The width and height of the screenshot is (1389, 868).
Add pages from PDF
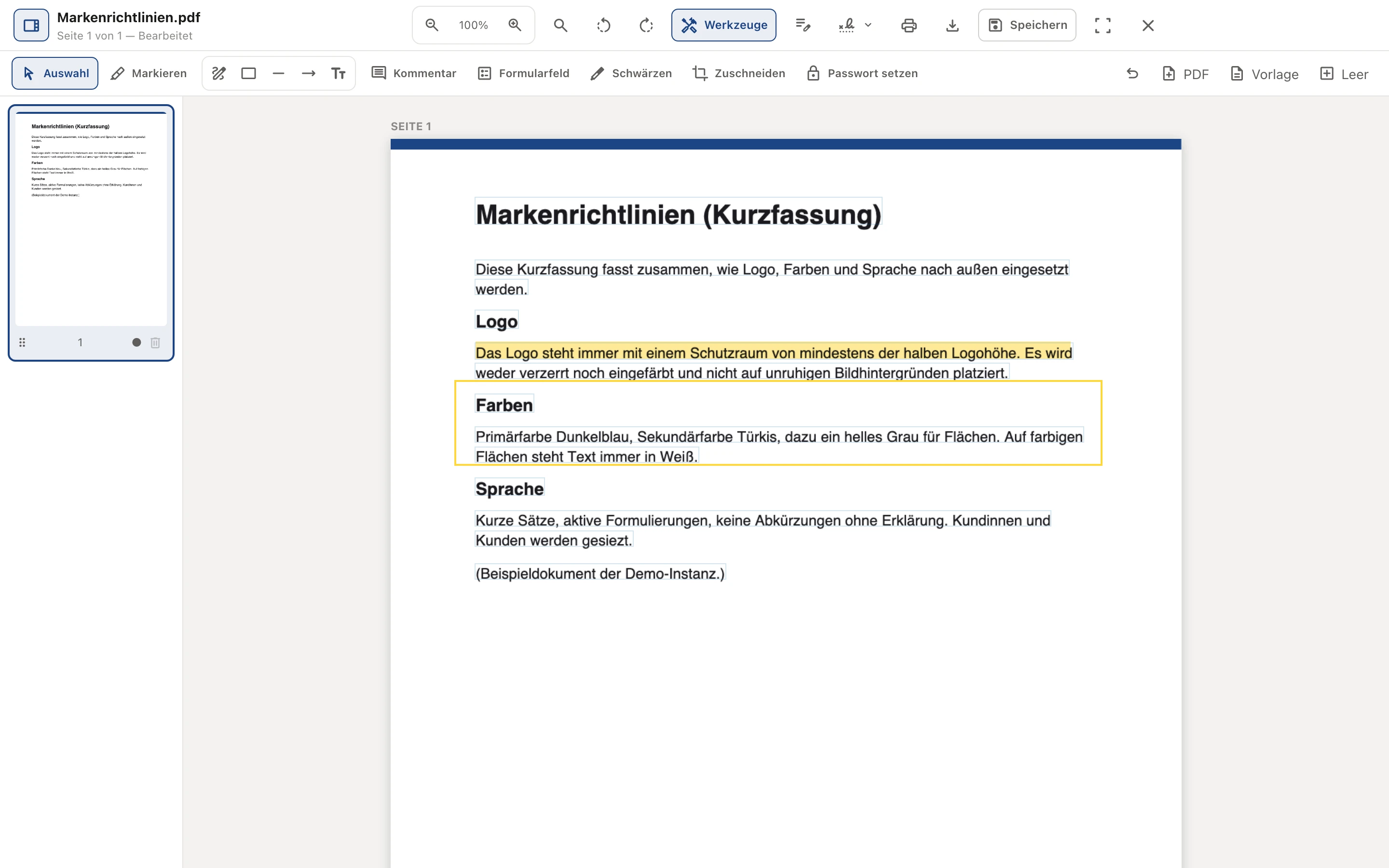(x=1186, y=74)
